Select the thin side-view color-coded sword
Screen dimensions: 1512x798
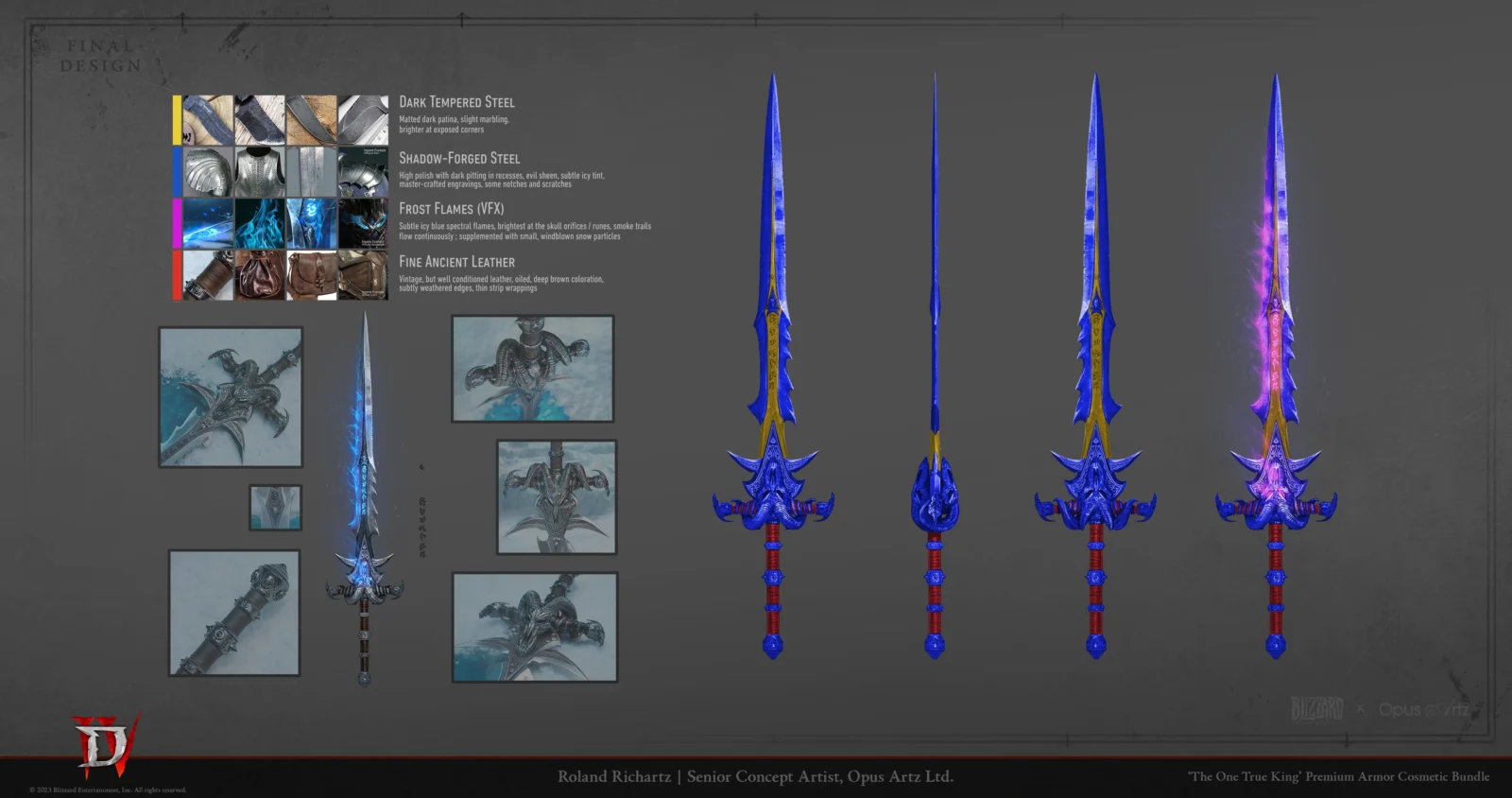[935, 365]
